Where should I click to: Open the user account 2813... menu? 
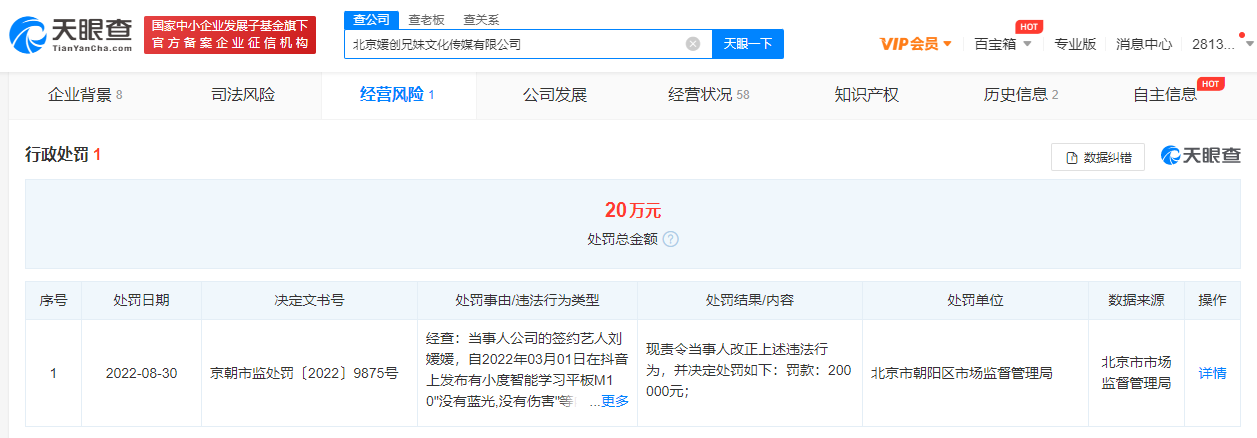tap(1217, 44)
